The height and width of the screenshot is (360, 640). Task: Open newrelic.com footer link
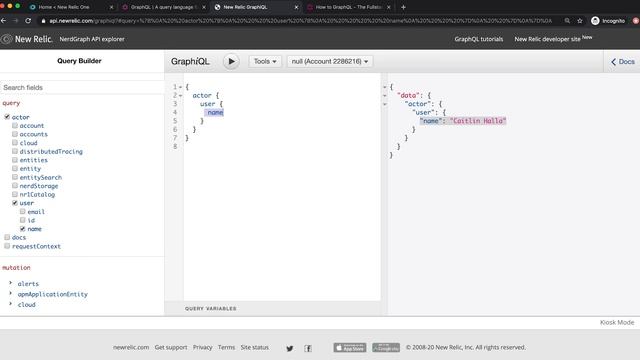coord(131,347)
